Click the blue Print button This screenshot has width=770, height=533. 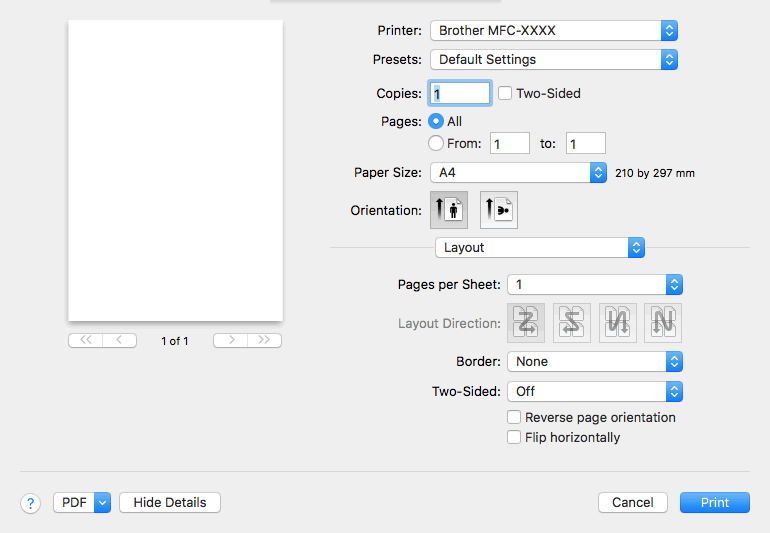pyautogui.click(x=715, y=503)
